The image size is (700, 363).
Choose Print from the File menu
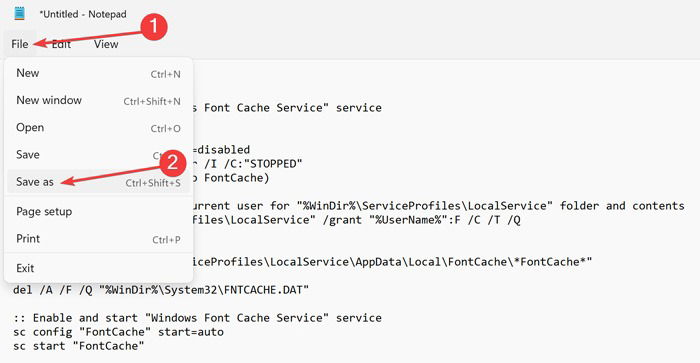pos(98,239)
